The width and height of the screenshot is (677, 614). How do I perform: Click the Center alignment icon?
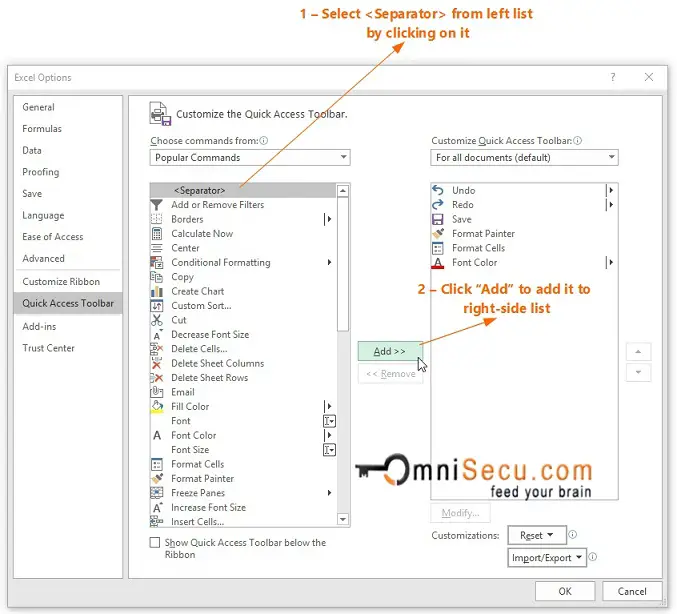point(156,248)
